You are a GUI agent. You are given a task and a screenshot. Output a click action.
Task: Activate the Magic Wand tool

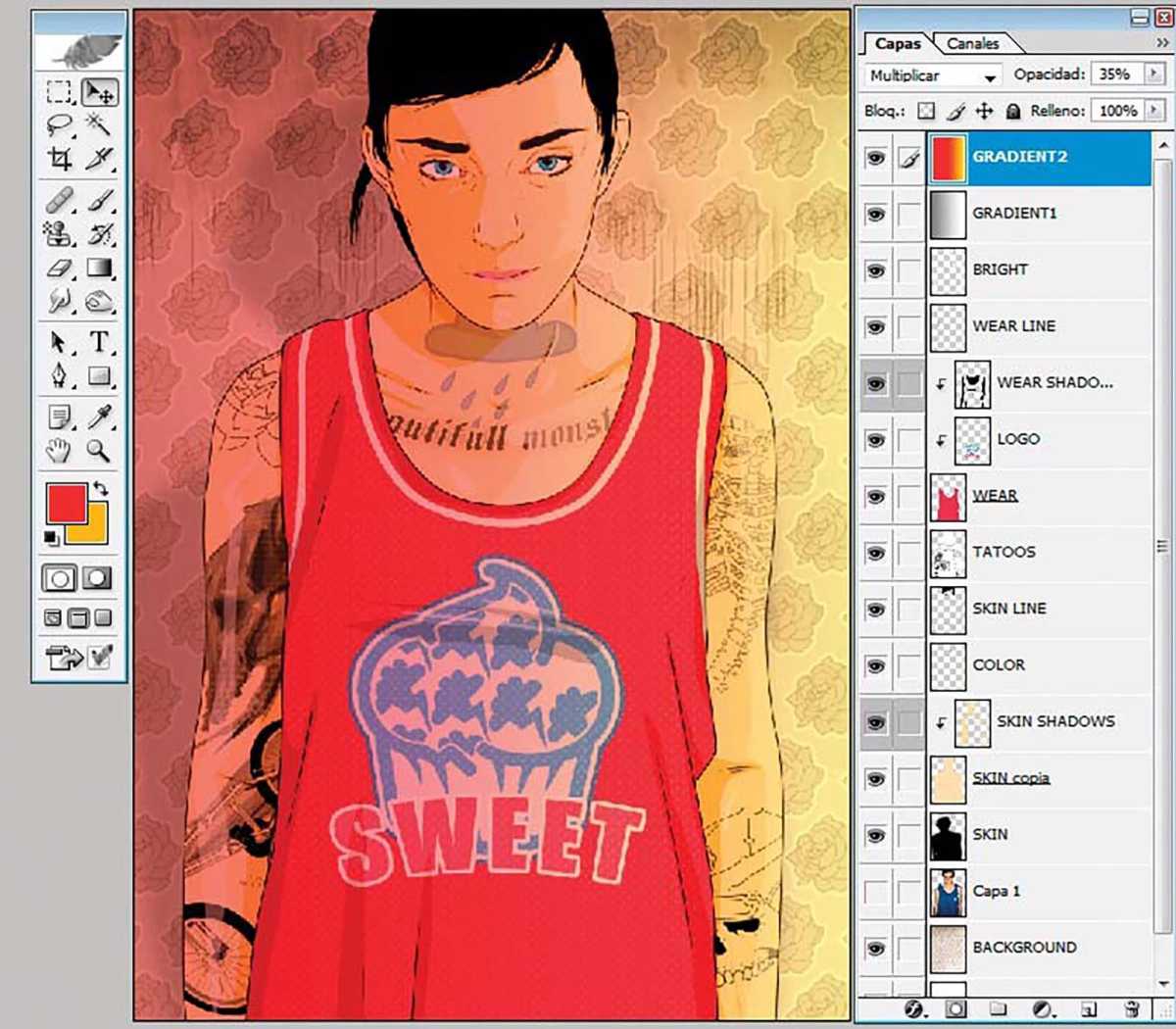[98, 125]
